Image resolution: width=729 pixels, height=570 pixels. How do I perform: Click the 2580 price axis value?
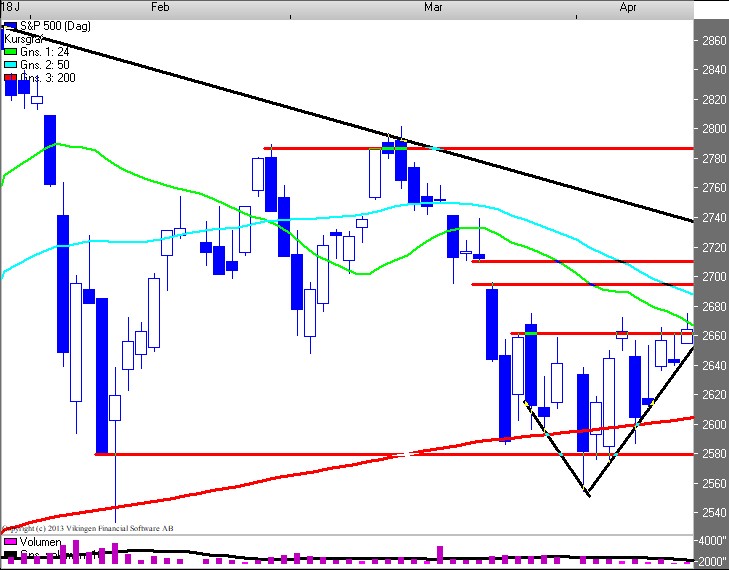coord(714,454)
